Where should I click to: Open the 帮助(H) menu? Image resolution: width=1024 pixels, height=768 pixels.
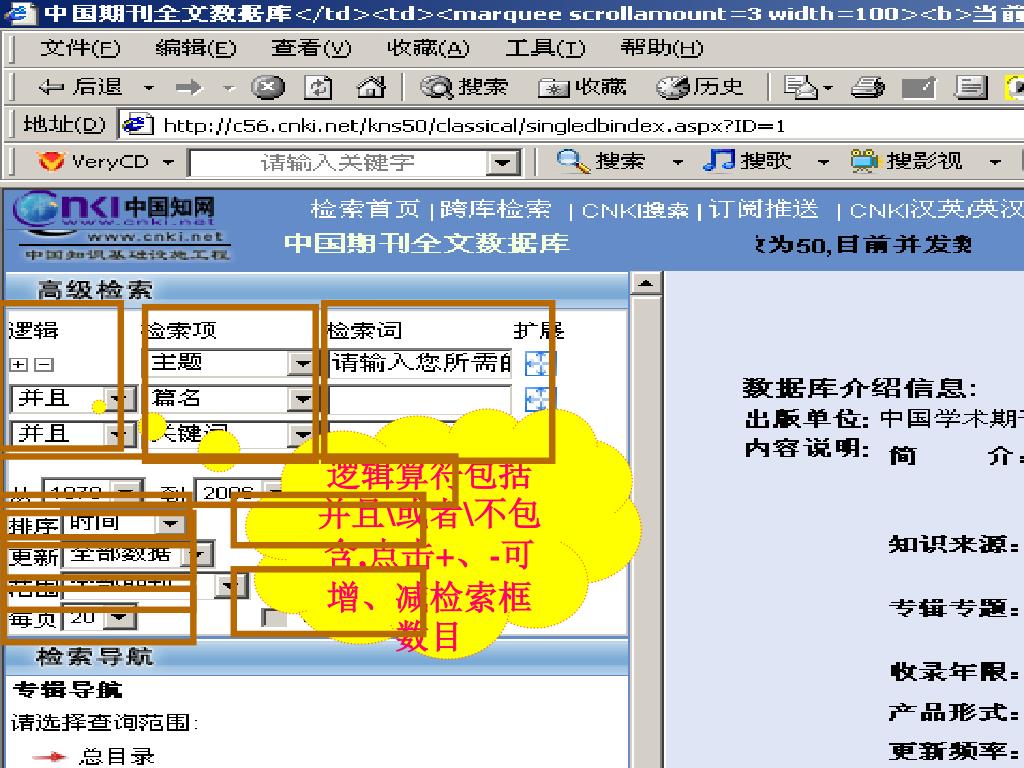coord(662,48)
